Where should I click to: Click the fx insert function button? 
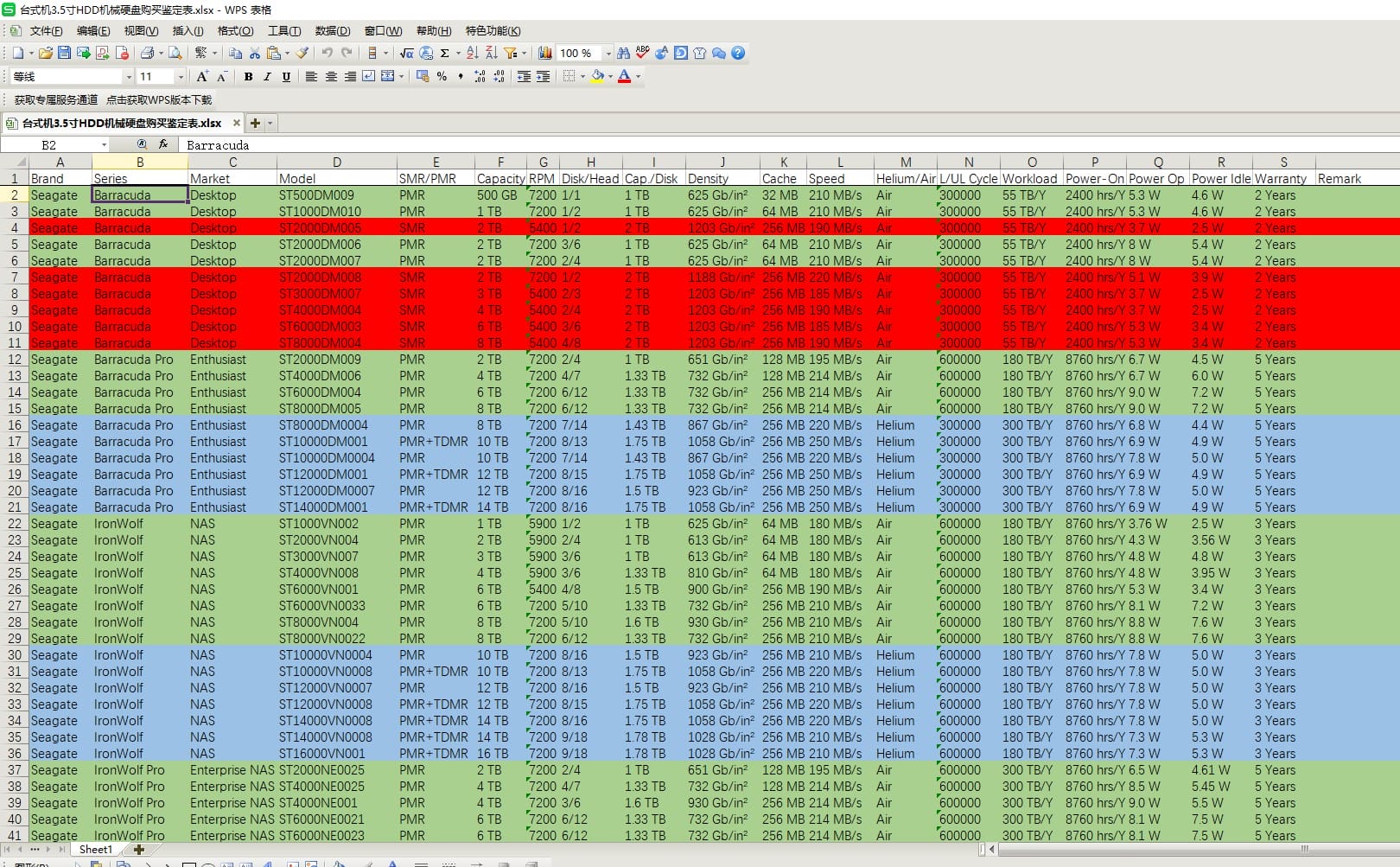tap(163, 144)
